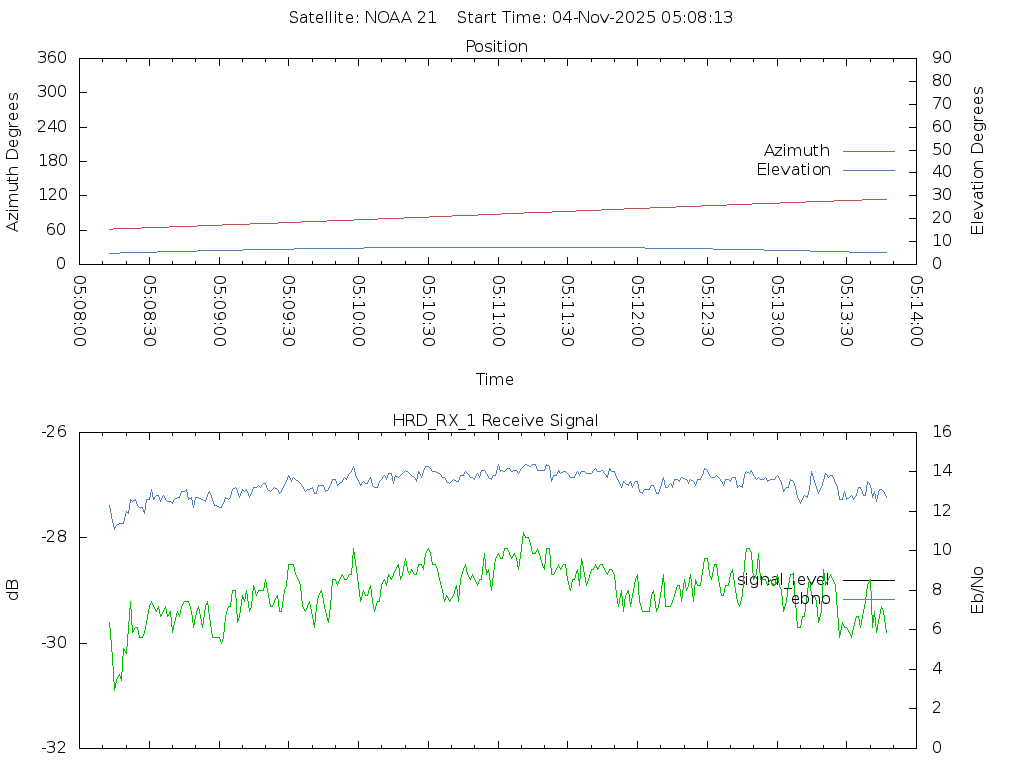Click the Azimuth legend label
This screenshot has width=1024, height=768.
(x=796, y=151)
